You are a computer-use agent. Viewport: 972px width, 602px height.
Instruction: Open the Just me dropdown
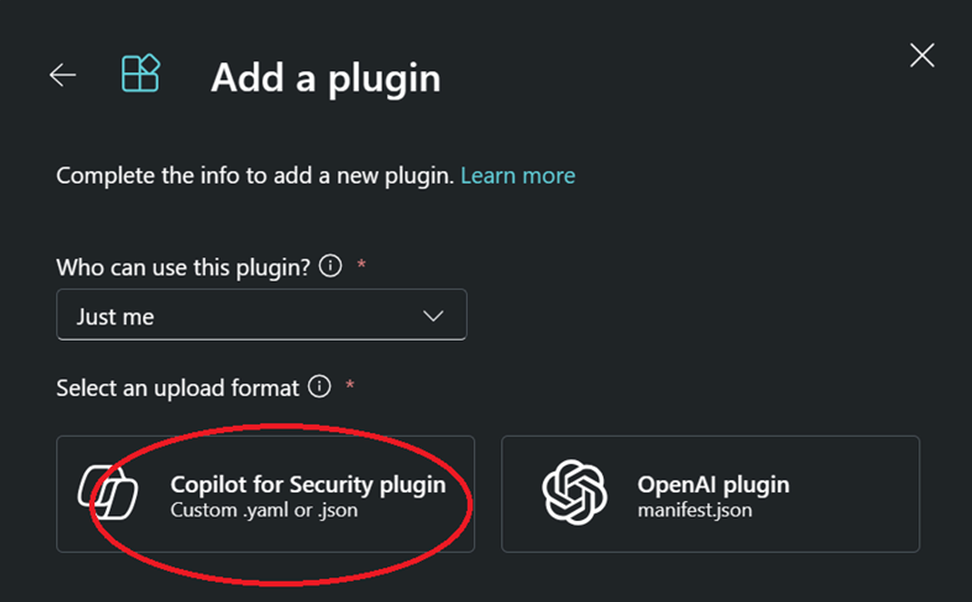262,314
